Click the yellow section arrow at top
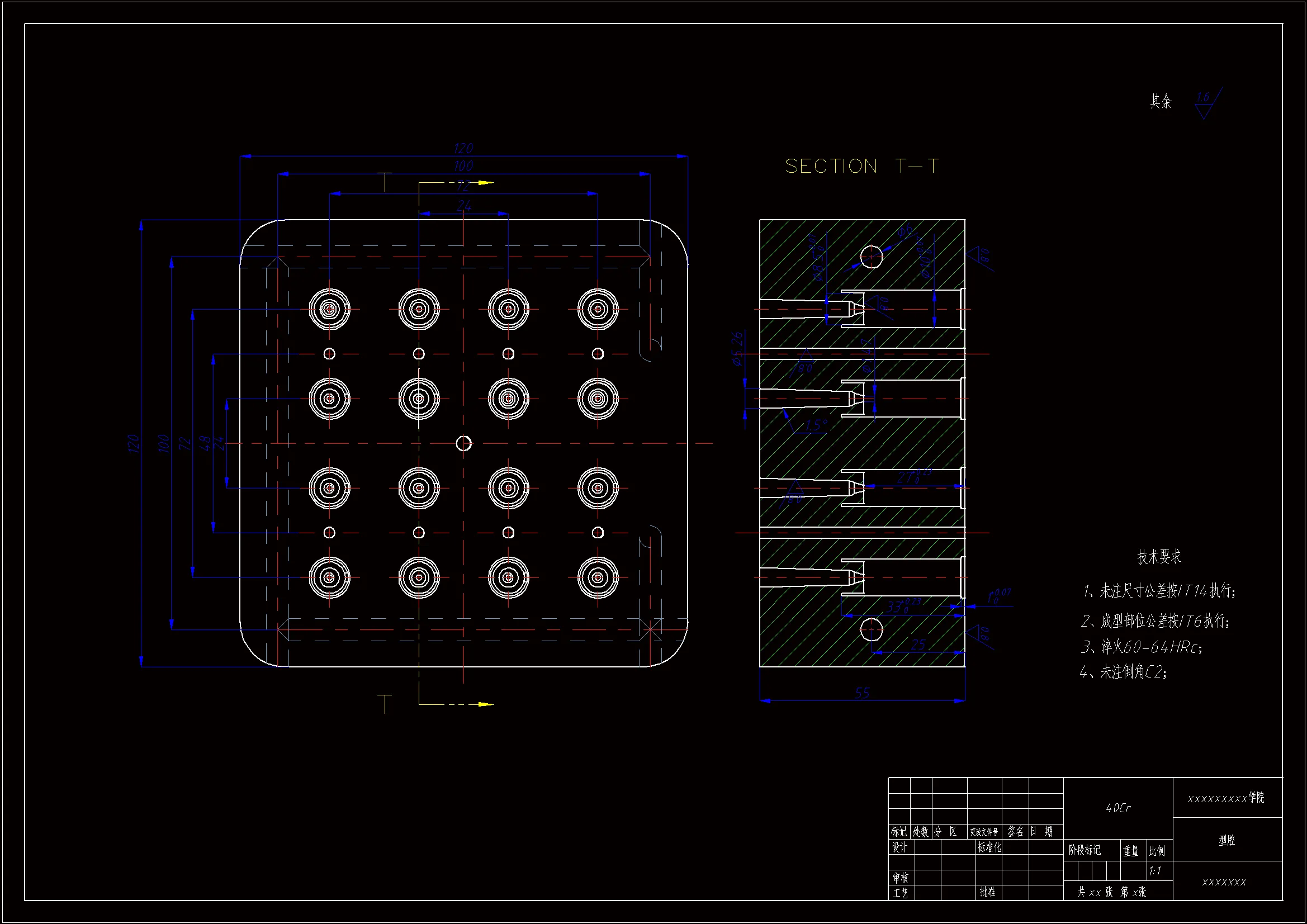Image resolution: width=1307 pixels, height=924 pixels. (x=486, y=183)
